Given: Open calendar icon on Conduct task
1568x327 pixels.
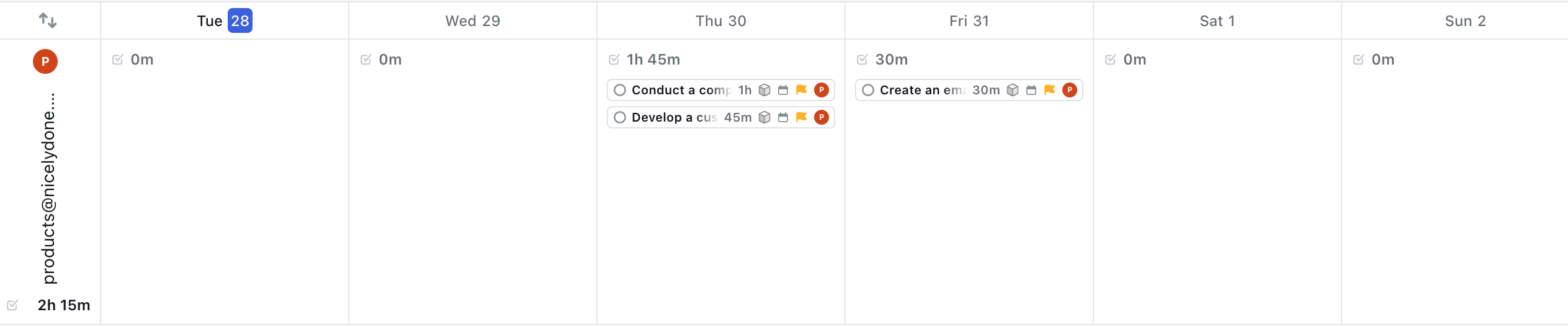Looking at the screenshot, I should [x=783, y=90].
